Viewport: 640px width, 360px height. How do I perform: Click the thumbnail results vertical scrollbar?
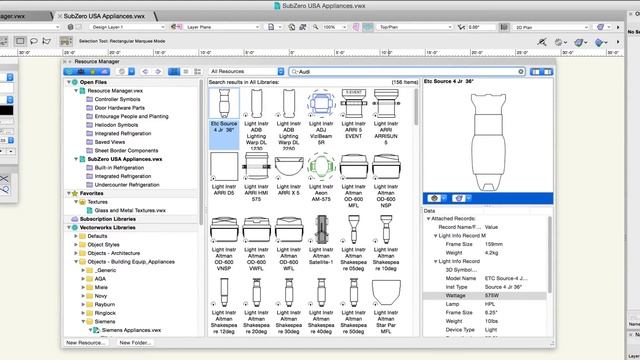point(416,107)
